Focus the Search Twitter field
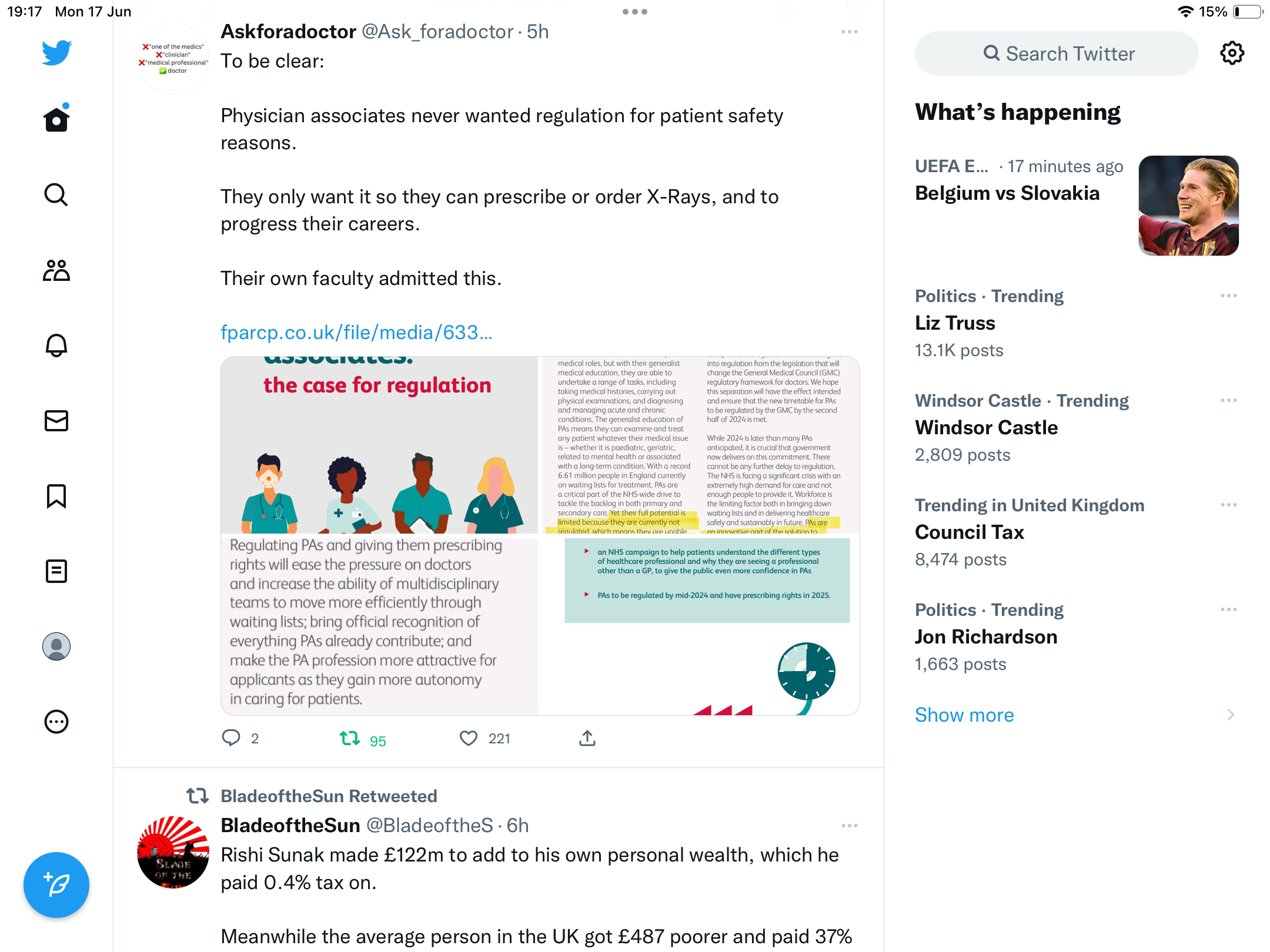This screenshot has width=1270, height=952. [1056, 53]
